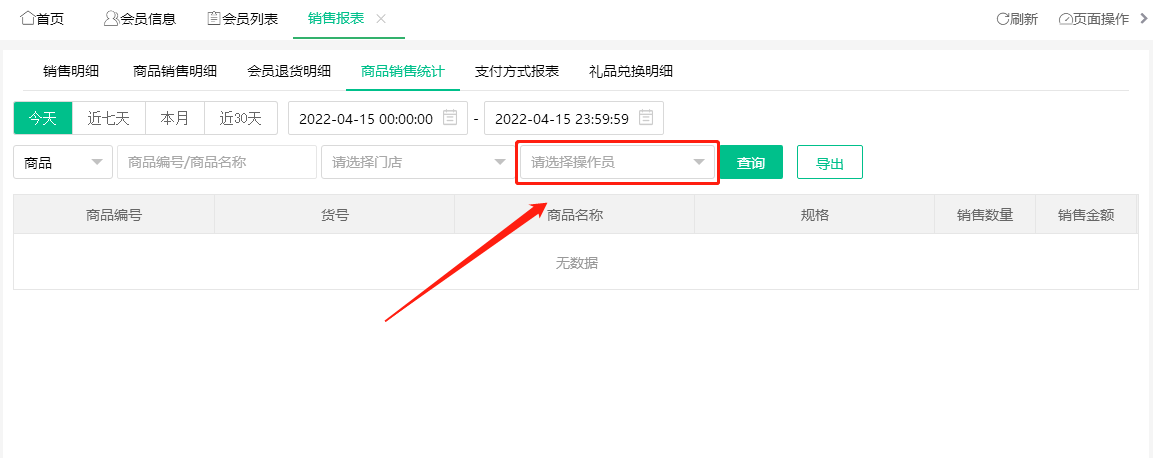
Task: Click the member list clipboard icon
Action: point(213,19)
